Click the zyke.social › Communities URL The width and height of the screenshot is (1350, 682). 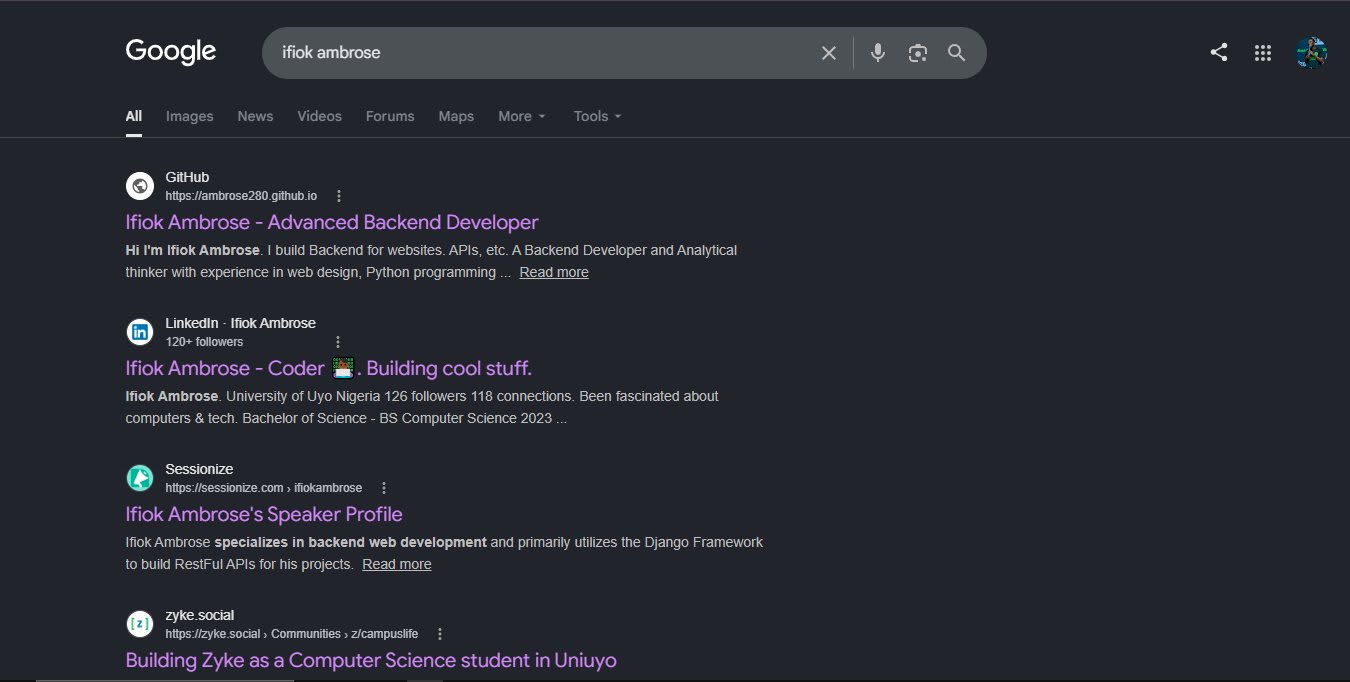(x=292, y=634)
